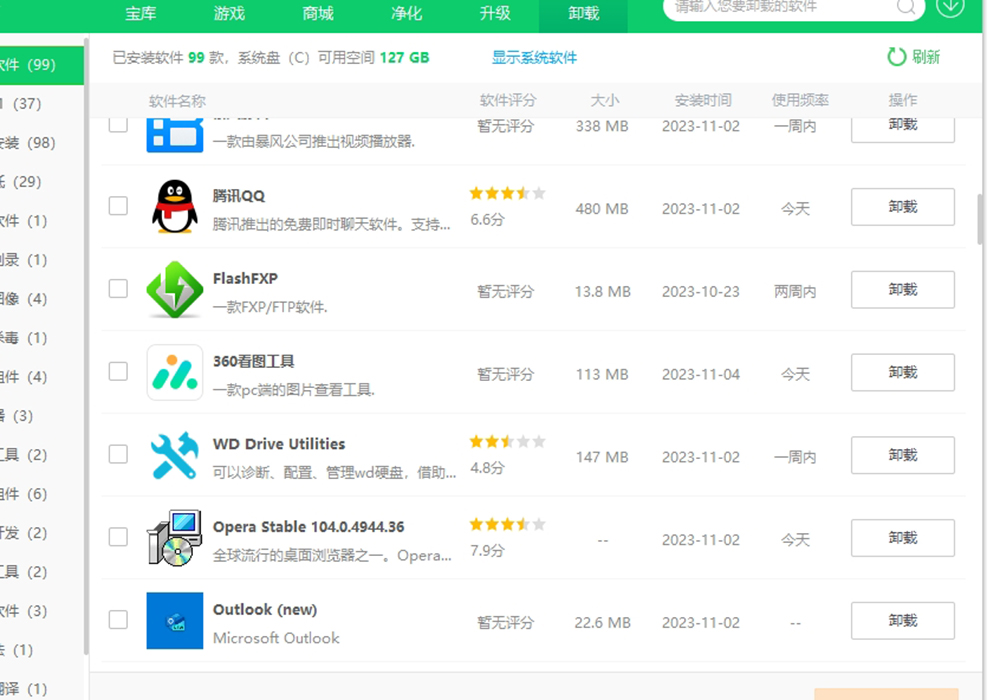The height and width of the screenshot is (700, 1000).
Task: Sort by the 软件评分 column header
Action: point(508,100)
